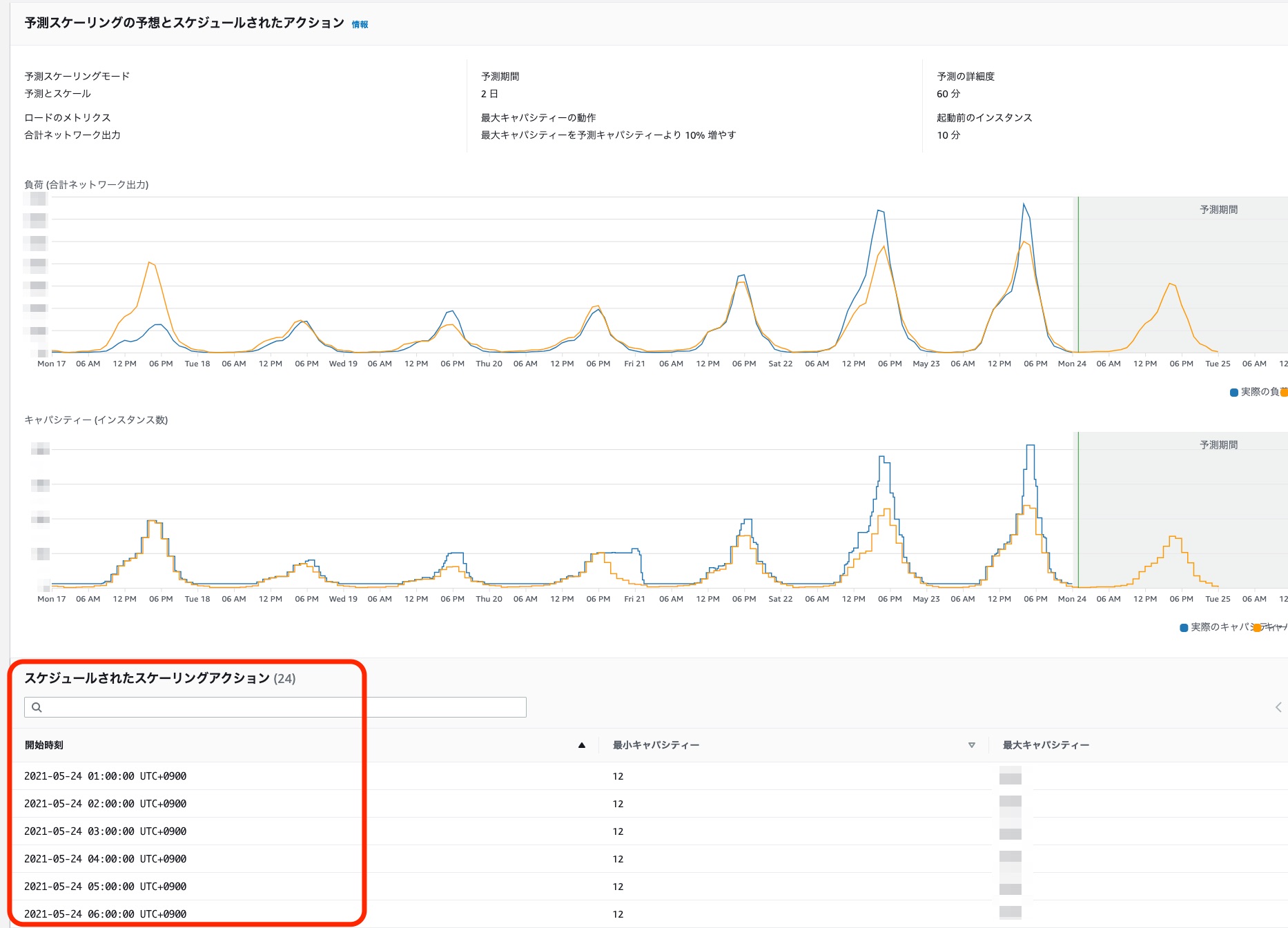Click the 予測期間 shaded area in capacity chart
The width and height of the screenshot is (1288, 928).
click(1183, 510)
